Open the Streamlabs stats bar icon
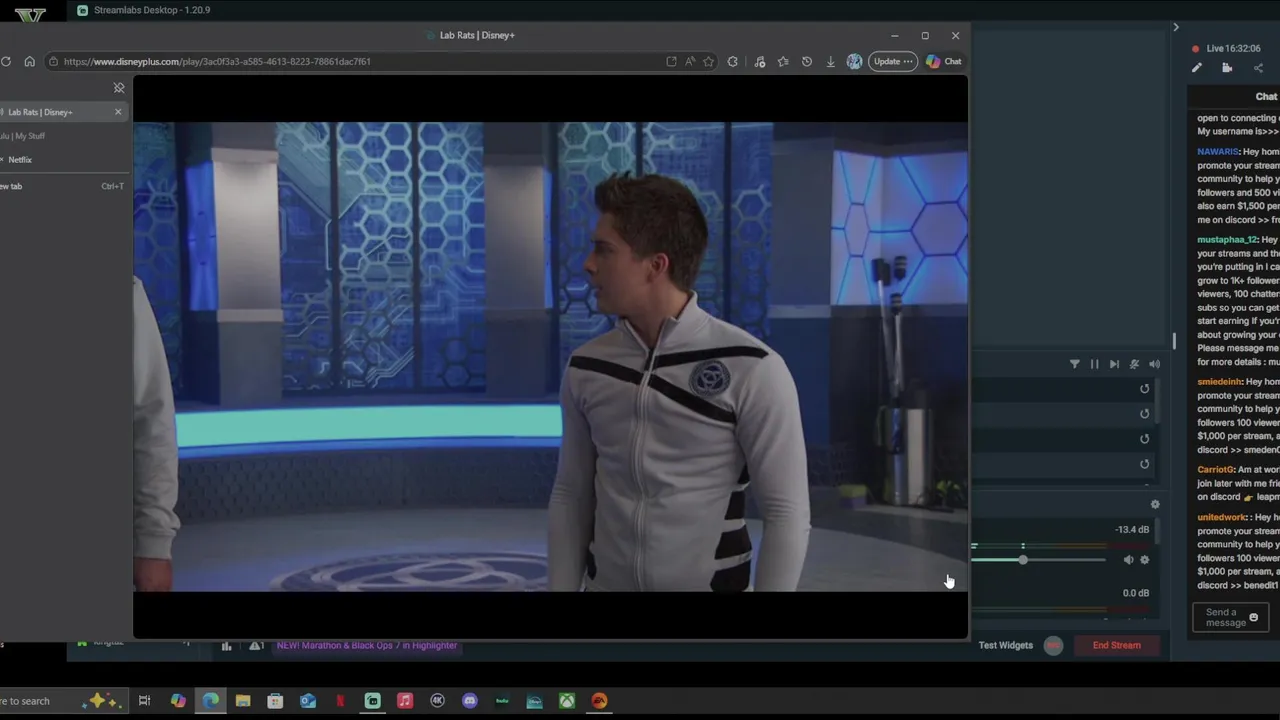1280x720 pixels. tap(227, 645)
